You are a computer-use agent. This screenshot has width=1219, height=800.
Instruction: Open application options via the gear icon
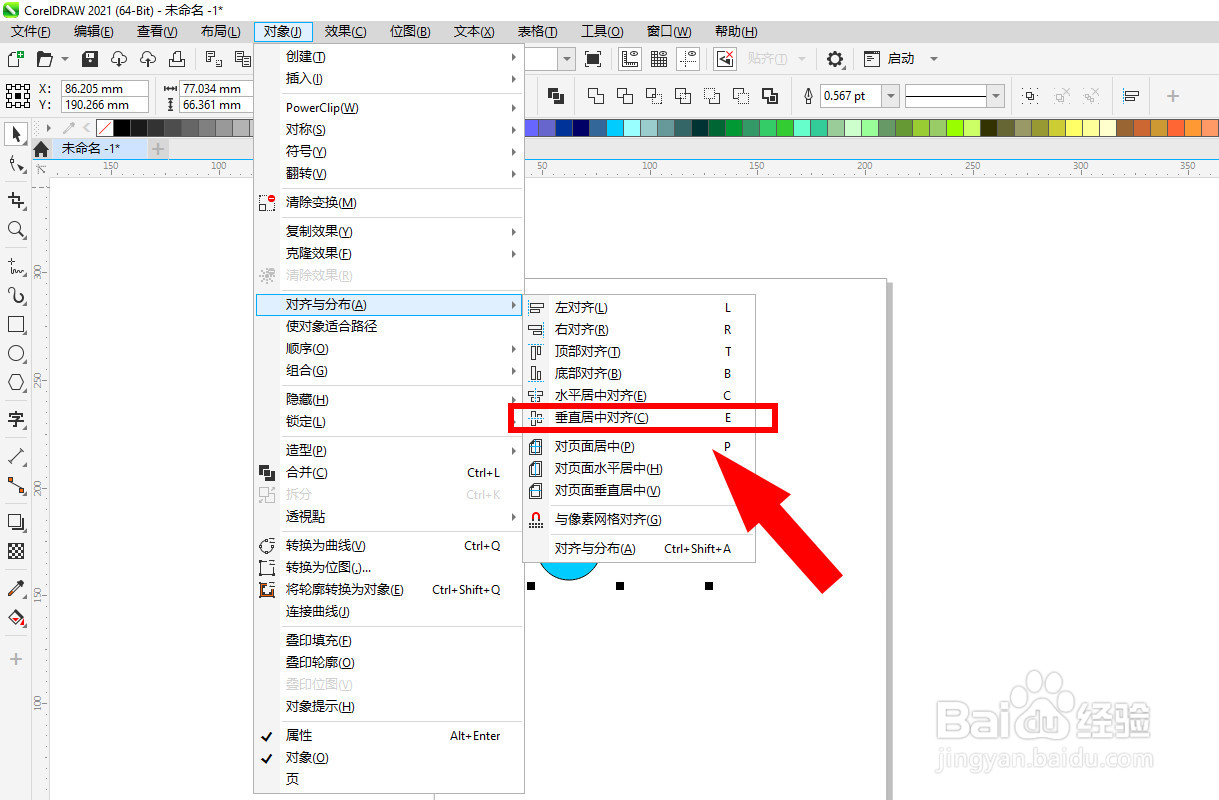(835, 59)
